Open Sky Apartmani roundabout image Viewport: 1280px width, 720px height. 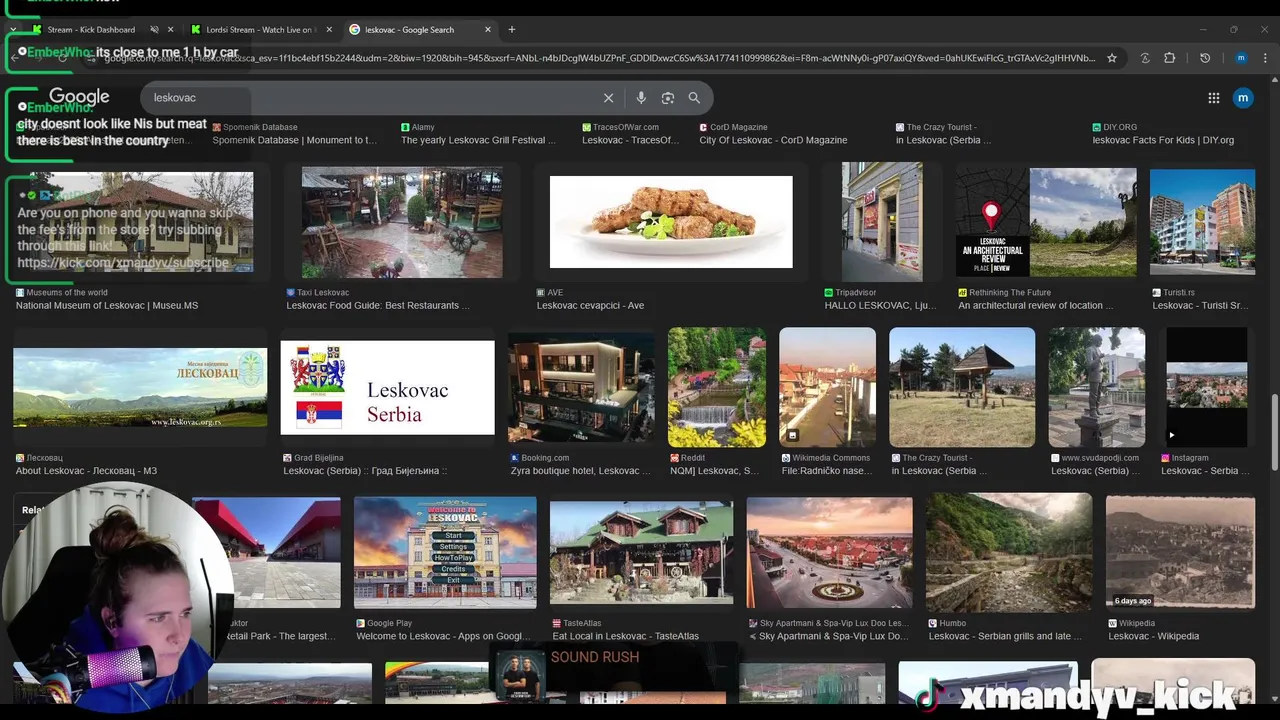[x=829, y=552]
